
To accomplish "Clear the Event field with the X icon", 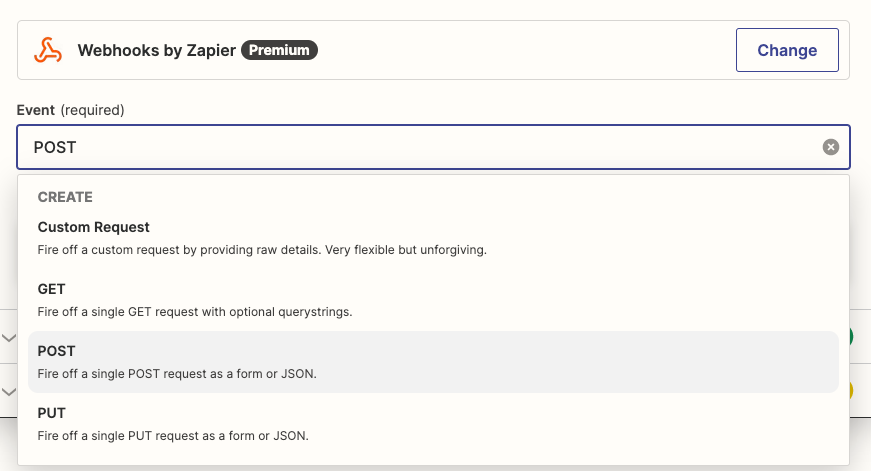I will (830, 147).
